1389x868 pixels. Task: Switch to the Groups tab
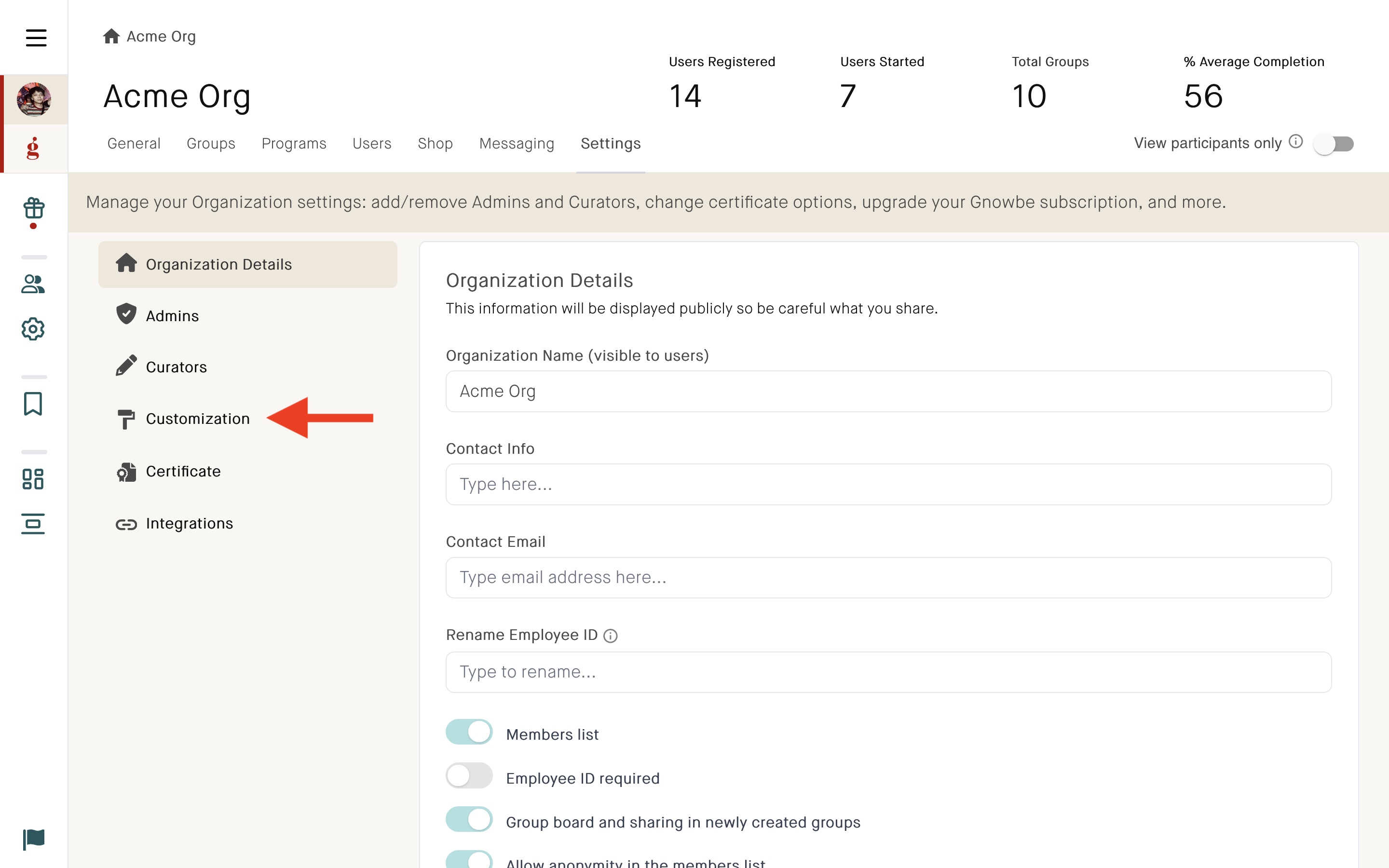click(211, 144)
